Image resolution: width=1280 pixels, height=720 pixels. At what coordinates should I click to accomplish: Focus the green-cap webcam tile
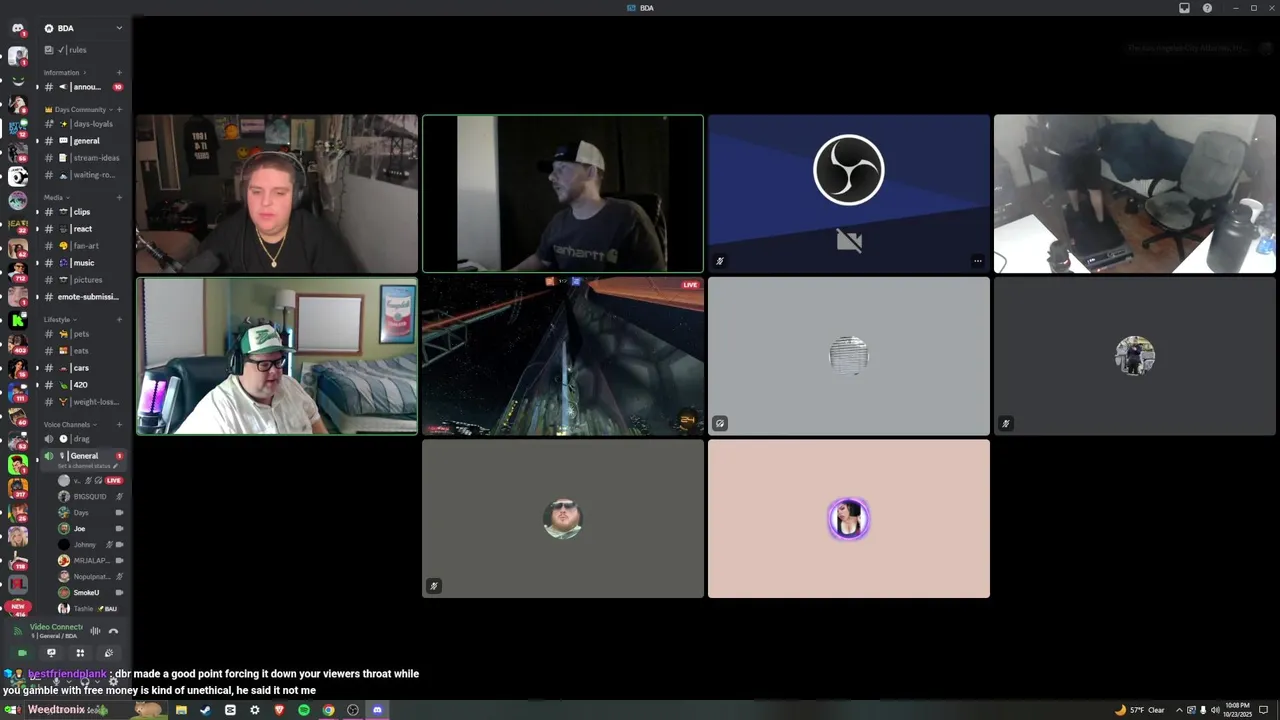[277, 356]
